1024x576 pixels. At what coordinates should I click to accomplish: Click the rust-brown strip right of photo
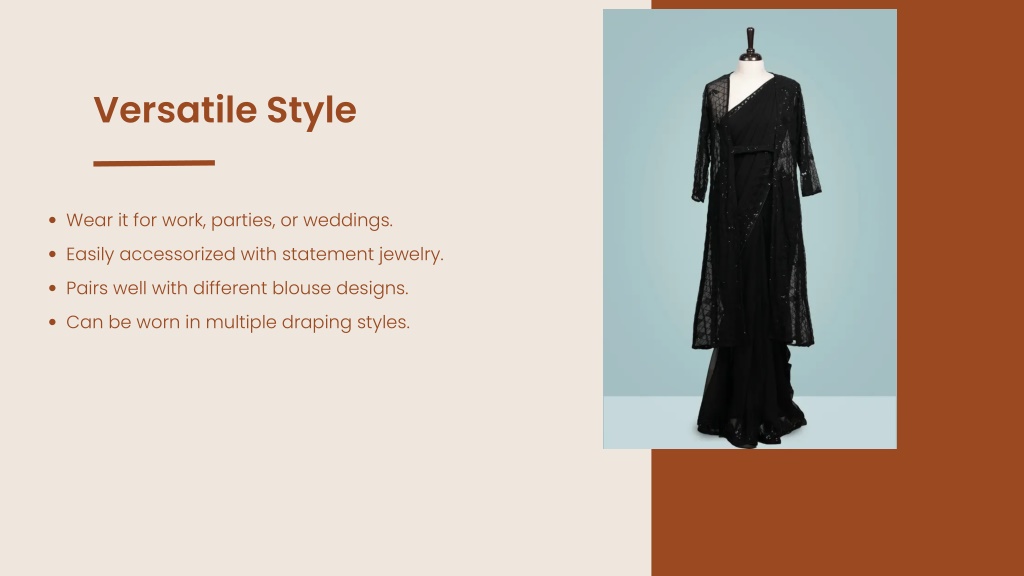pyautogui.click(x=960, y=229)
